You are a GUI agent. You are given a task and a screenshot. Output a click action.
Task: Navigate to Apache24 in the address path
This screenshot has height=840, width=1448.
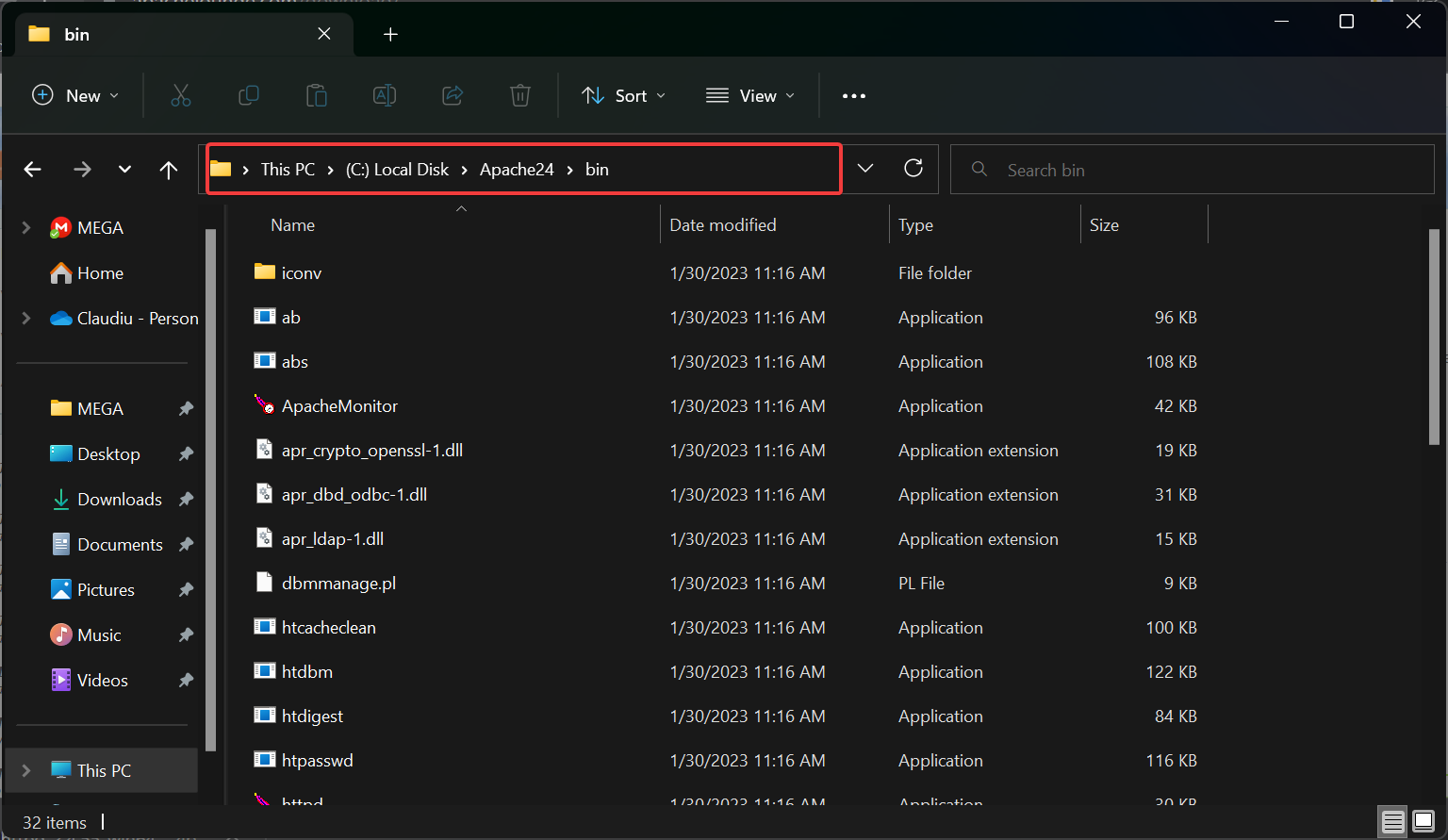517,170
